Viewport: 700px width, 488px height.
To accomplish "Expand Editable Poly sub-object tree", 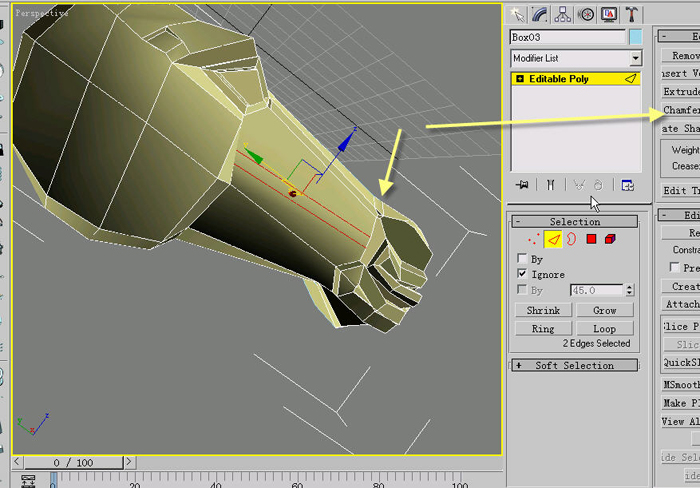I will [x=520, y=79].
